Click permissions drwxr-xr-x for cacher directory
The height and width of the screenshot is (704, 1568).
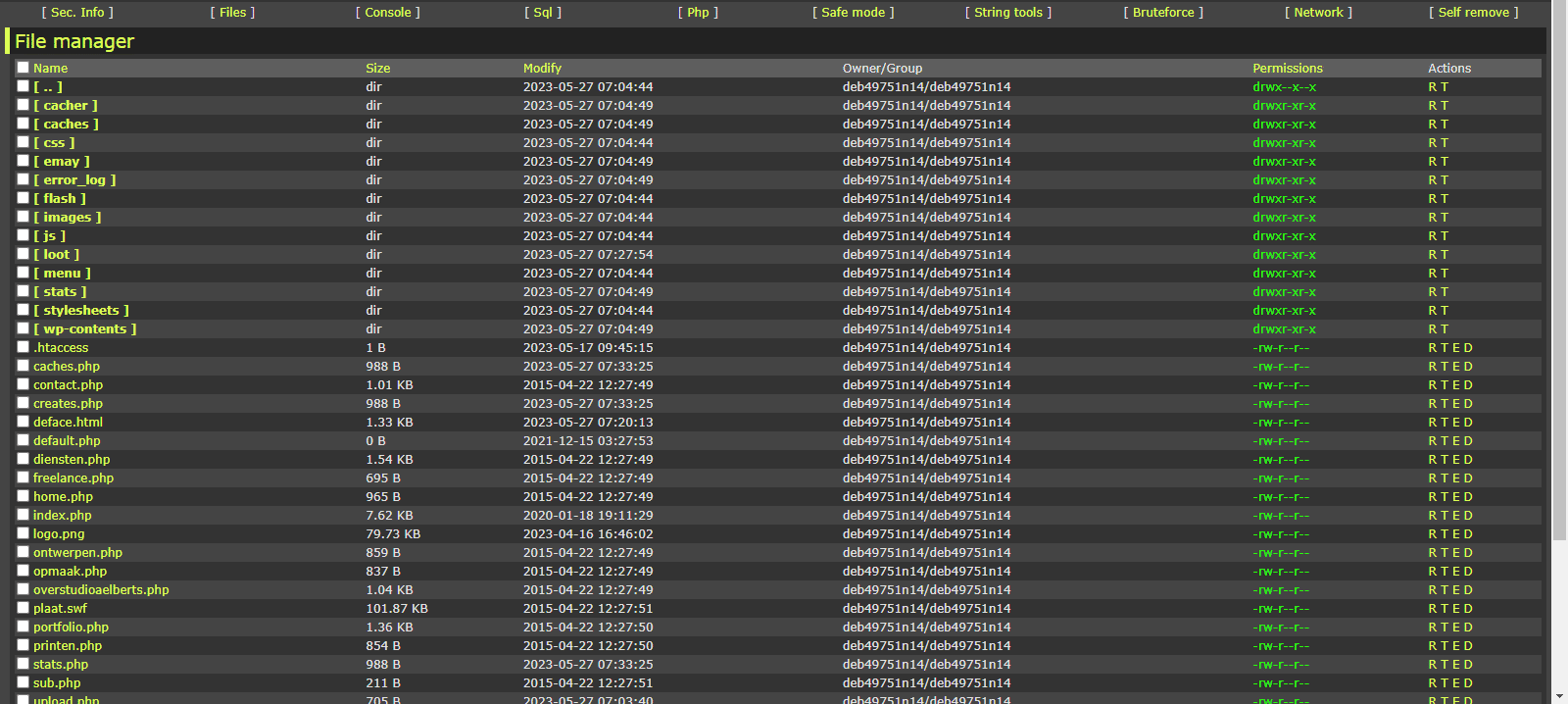(x=1284, y=106)
